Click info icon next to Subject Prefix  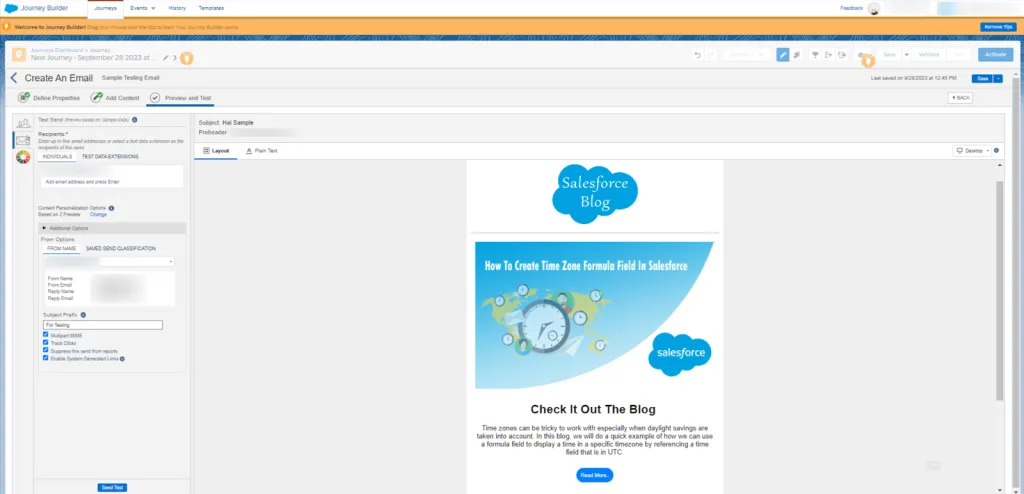83,315
